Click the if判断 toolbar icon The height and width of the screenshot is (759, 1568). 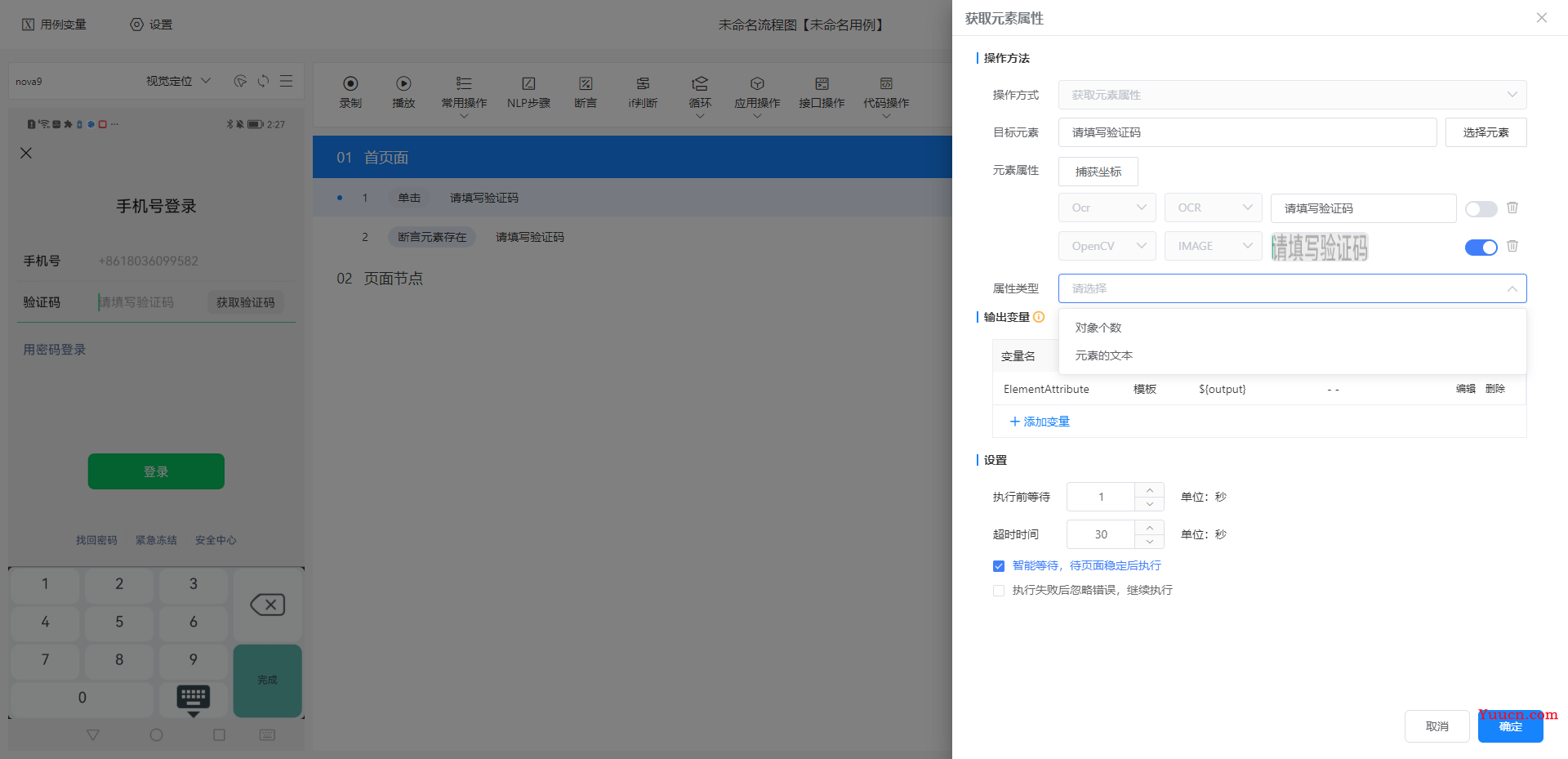pos(643,83)
